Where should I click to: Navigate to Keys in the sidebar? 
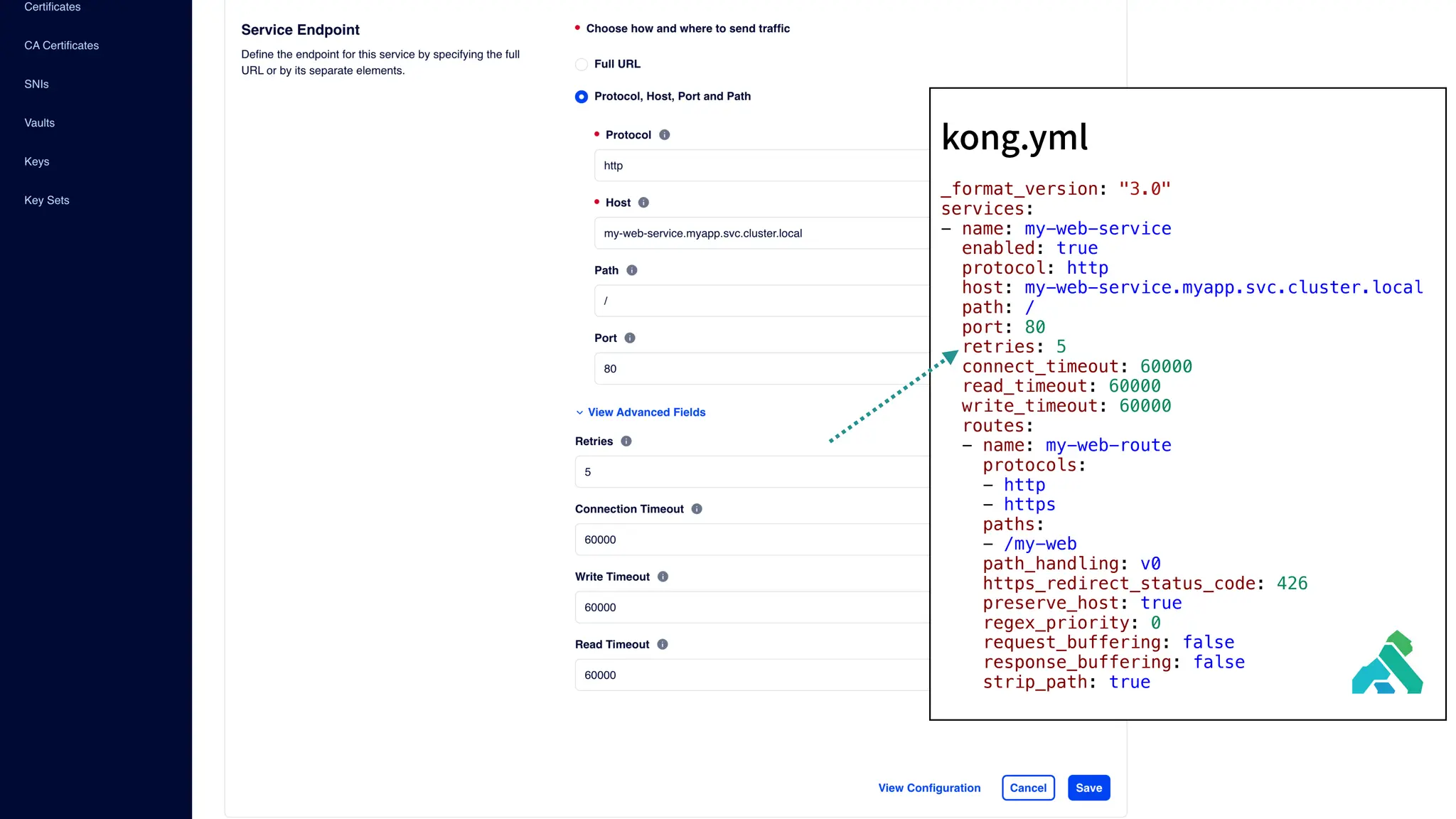(x=37, y=162)
